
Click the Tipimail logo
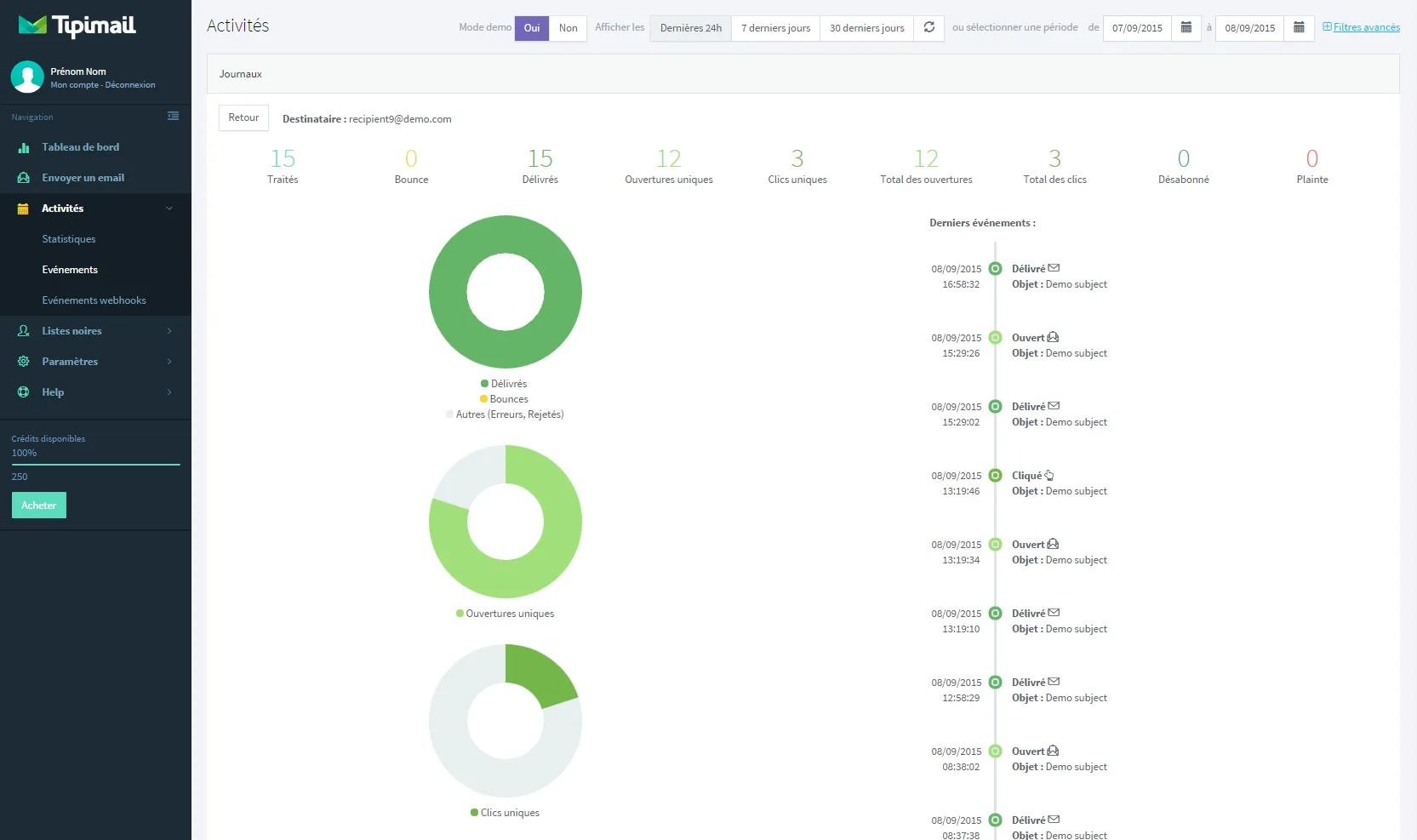pos(77,26)
